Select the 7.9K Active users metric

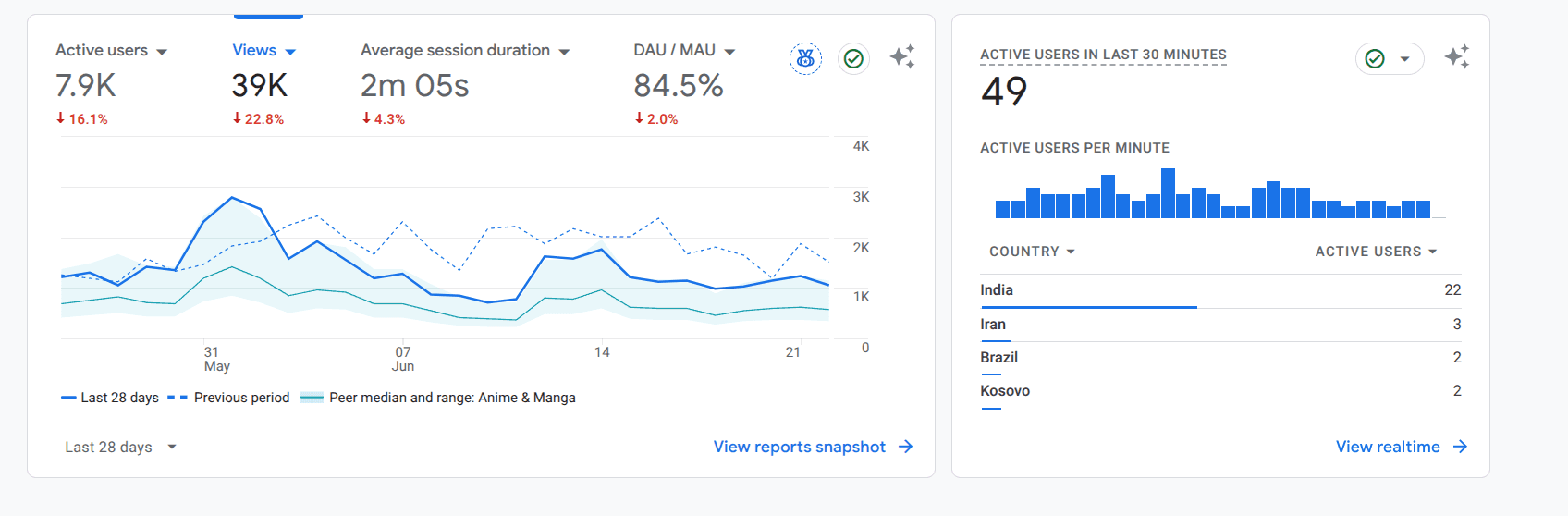point(85,85)
